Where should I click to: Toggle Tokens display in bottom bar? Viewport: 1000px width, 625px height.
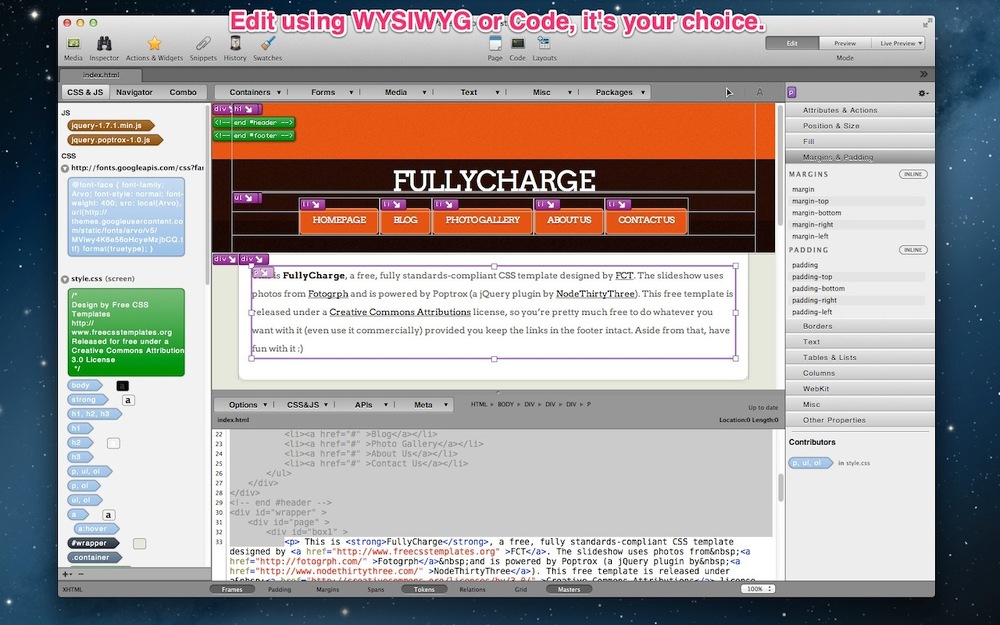coord(424,589)
